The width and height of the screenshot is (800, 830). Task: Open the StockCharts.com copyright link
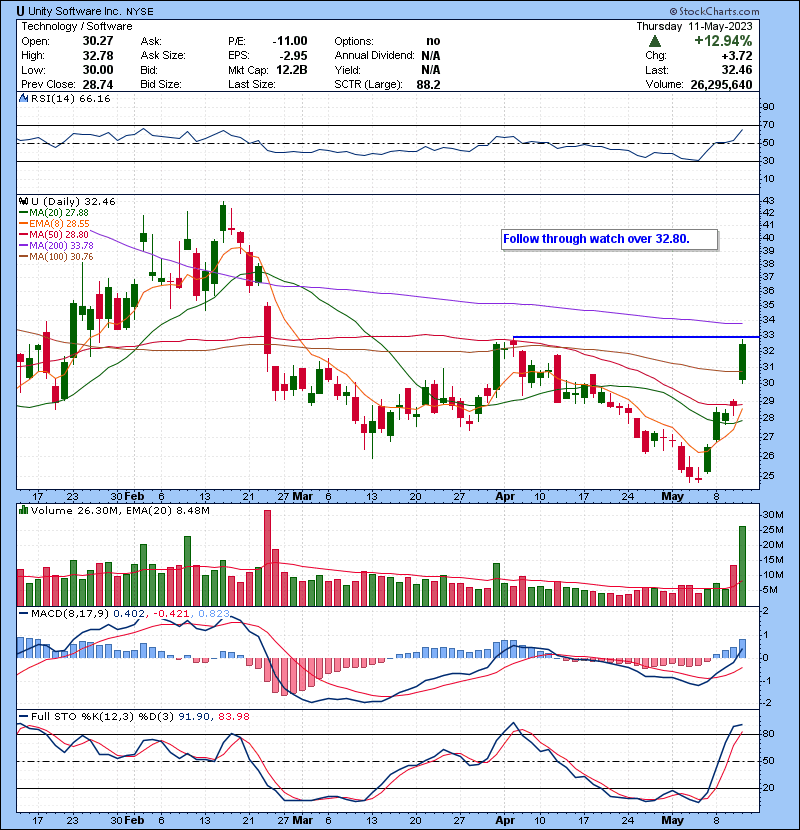pyautogui.click(x=714, y=11)
